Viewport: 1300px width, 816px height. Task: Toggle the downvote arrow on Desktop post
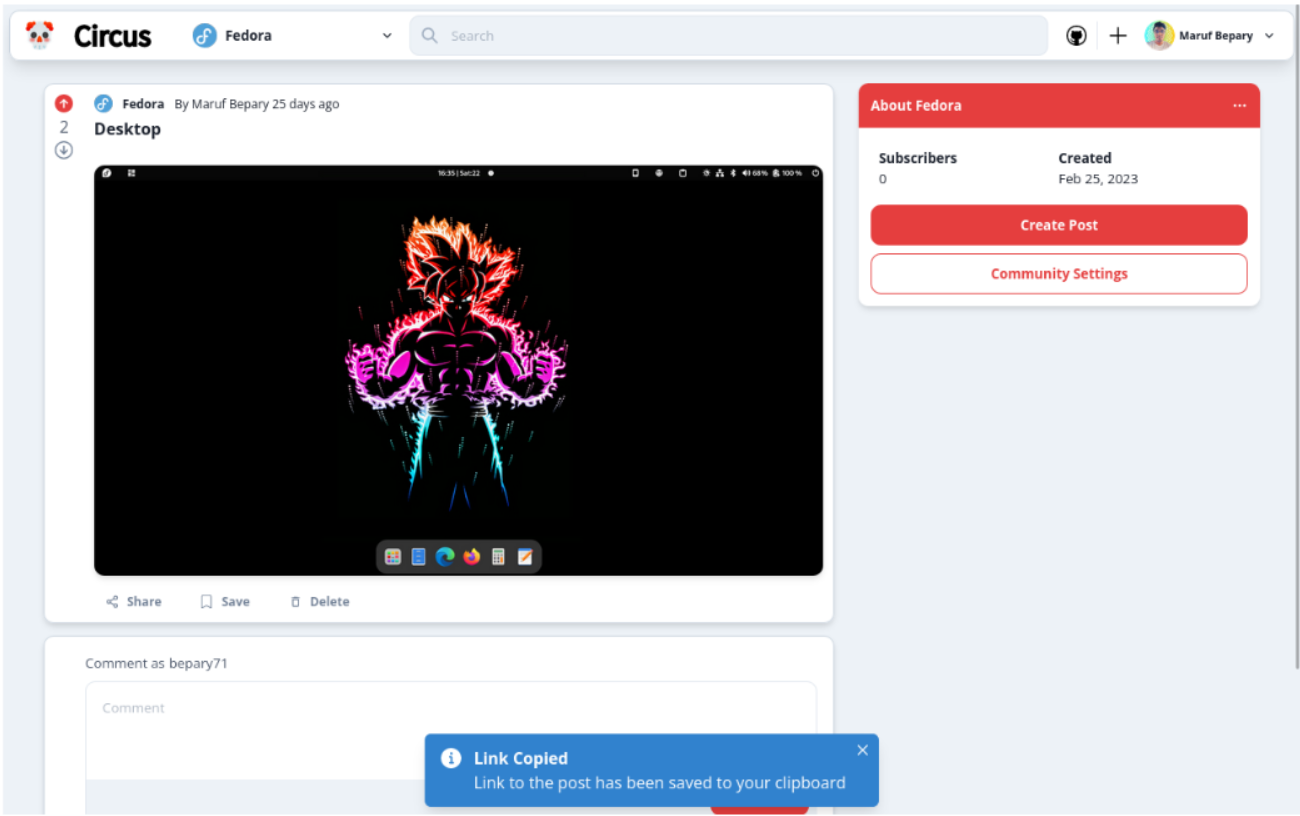click(x=64, y=150)
